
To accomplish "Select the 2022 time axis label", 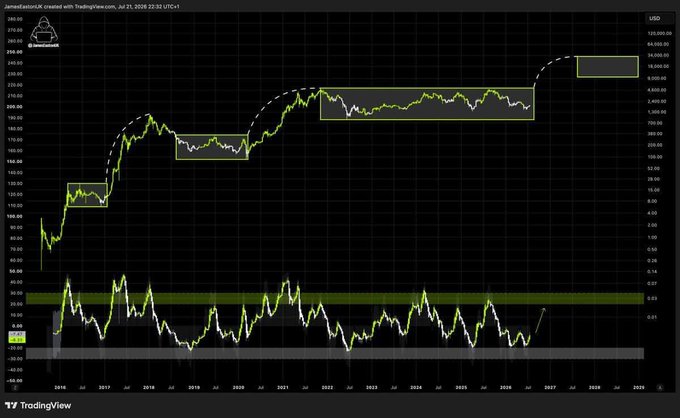I will (327, 387).
